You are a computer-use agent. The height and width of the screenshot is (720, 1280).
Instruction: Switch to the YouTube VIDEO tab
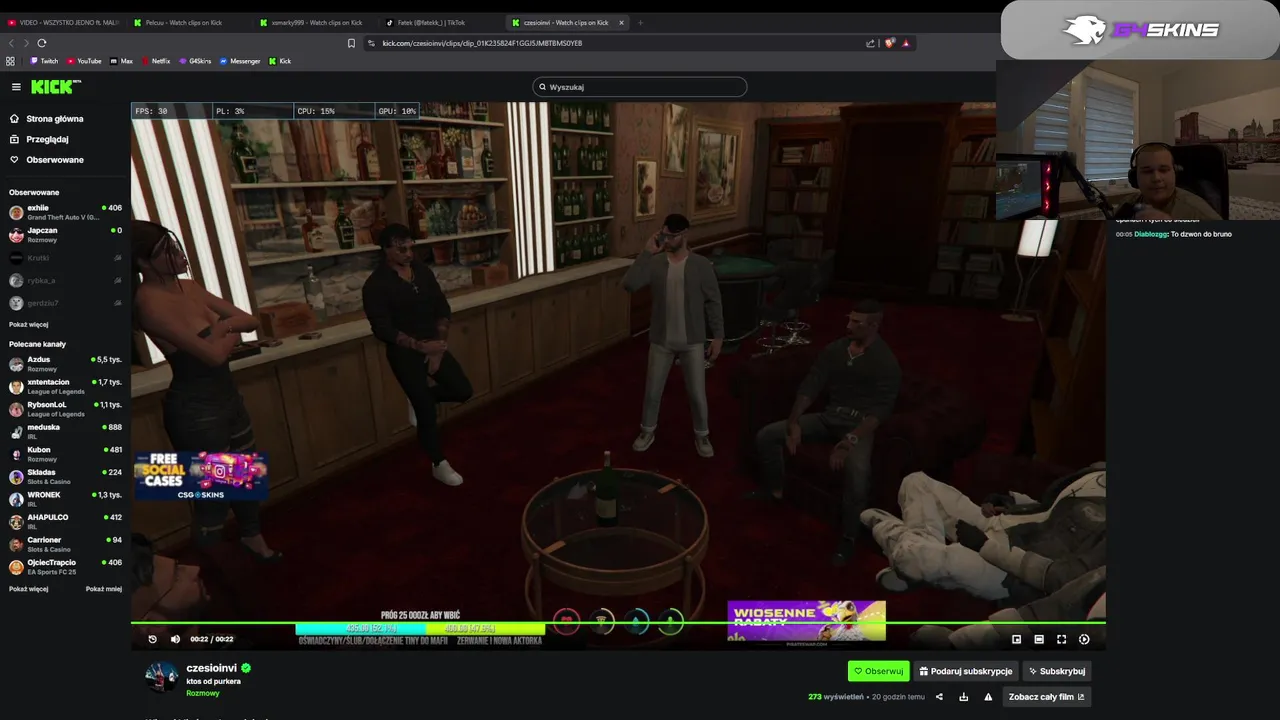coord(62,22)
